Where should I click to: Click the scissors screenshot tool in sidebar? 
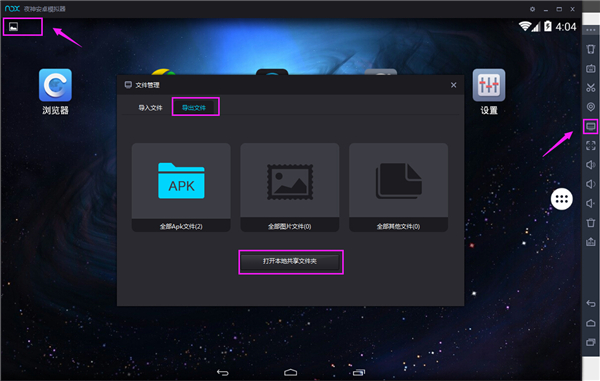[x=590, y=88]
